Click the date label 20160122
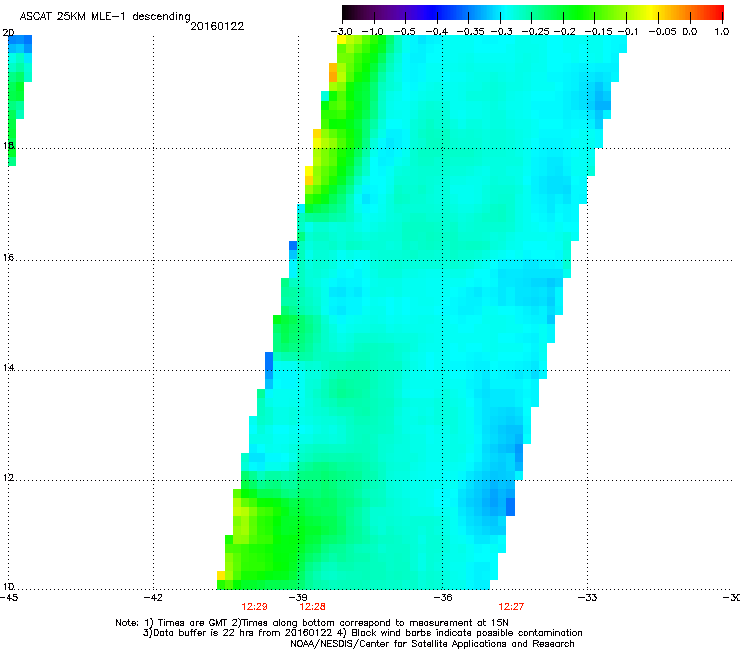 point(217,26)
